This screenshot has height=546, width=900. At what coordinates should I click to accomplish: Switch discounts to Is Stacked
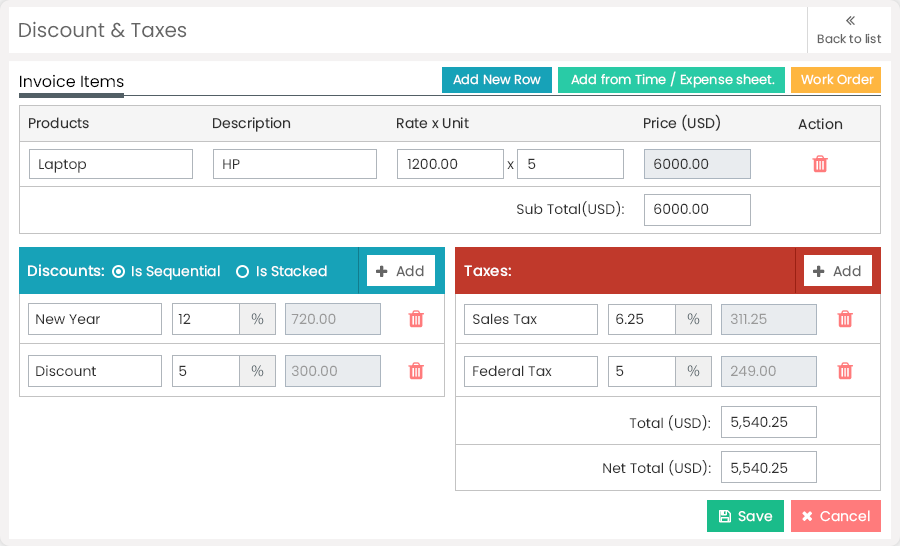[242, 271]
